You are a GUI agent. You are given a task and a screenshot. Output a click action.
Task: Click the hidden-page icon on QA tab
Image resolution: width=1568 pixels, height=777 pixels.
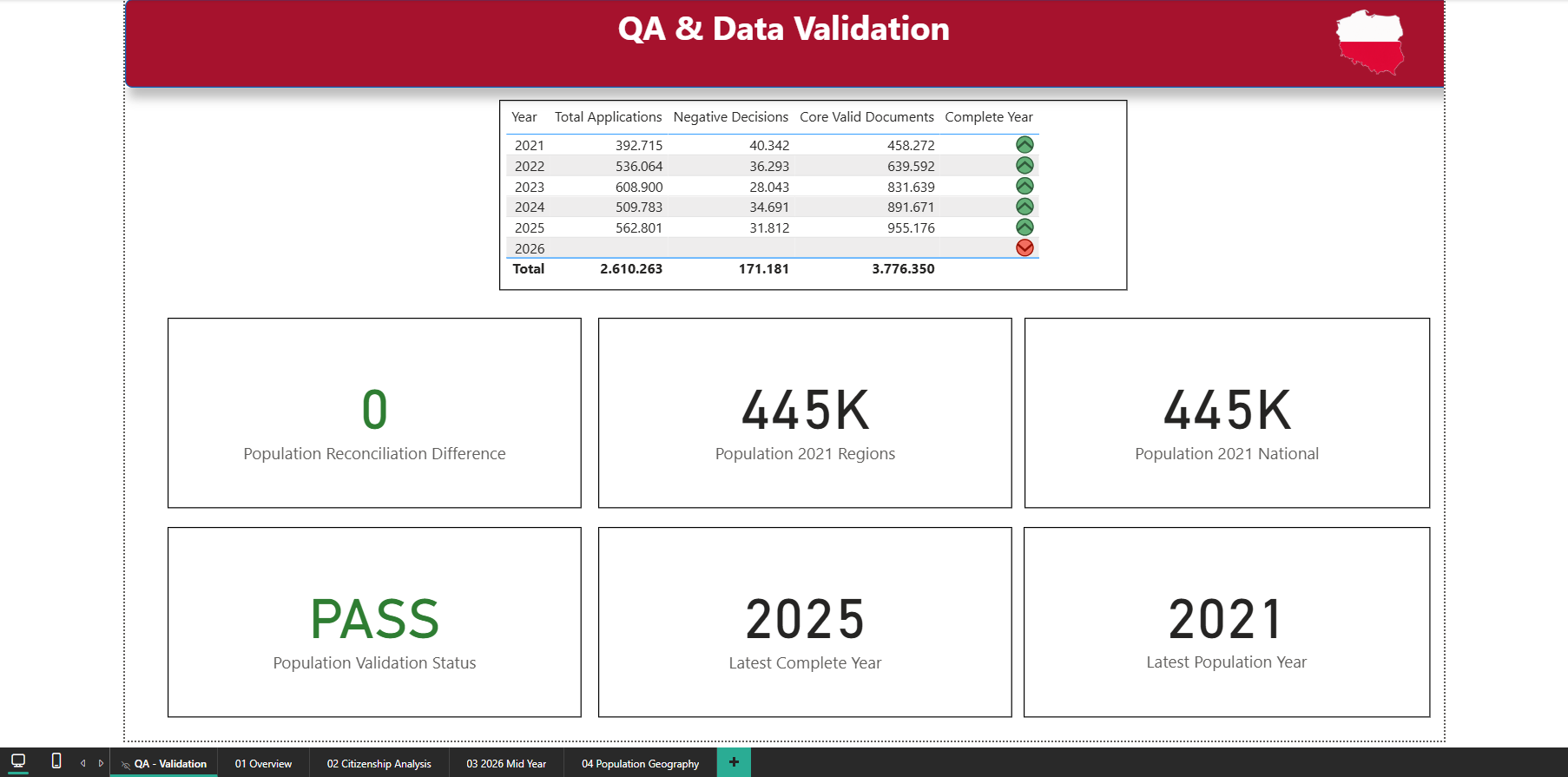coord(126,764)
